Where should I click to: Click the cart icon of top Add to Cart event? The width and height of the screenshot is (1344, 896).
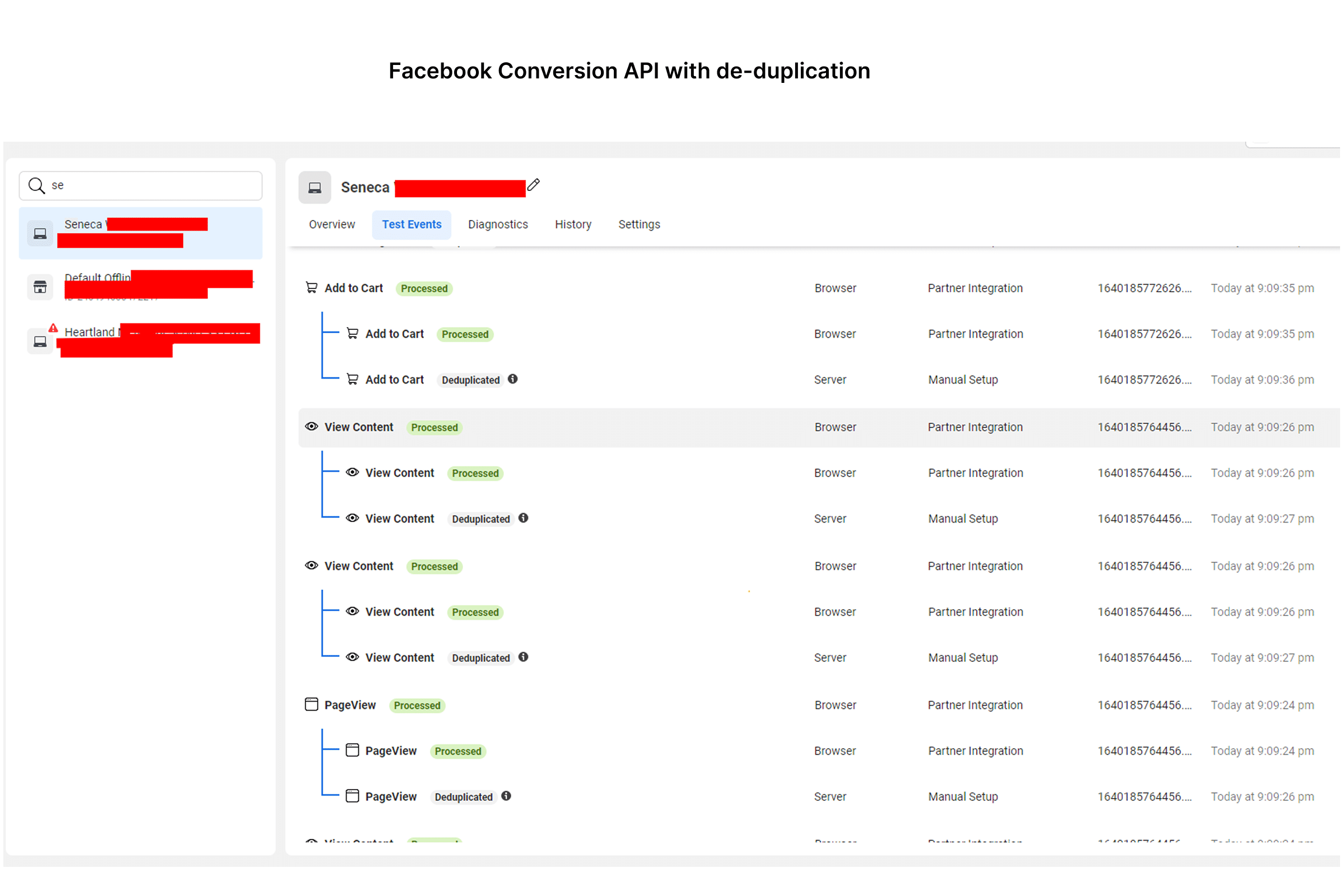tap(311, 288)
